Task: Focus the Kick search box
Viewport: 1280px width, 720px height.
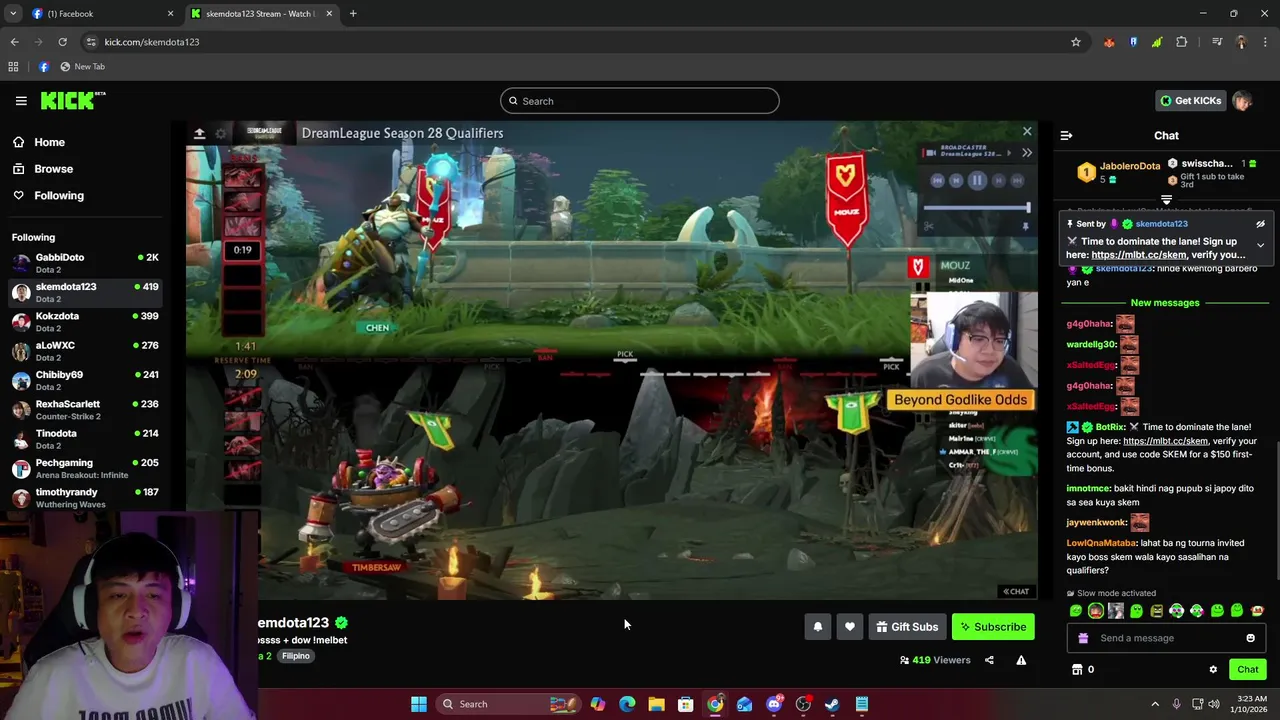Action: click(640, 101)
